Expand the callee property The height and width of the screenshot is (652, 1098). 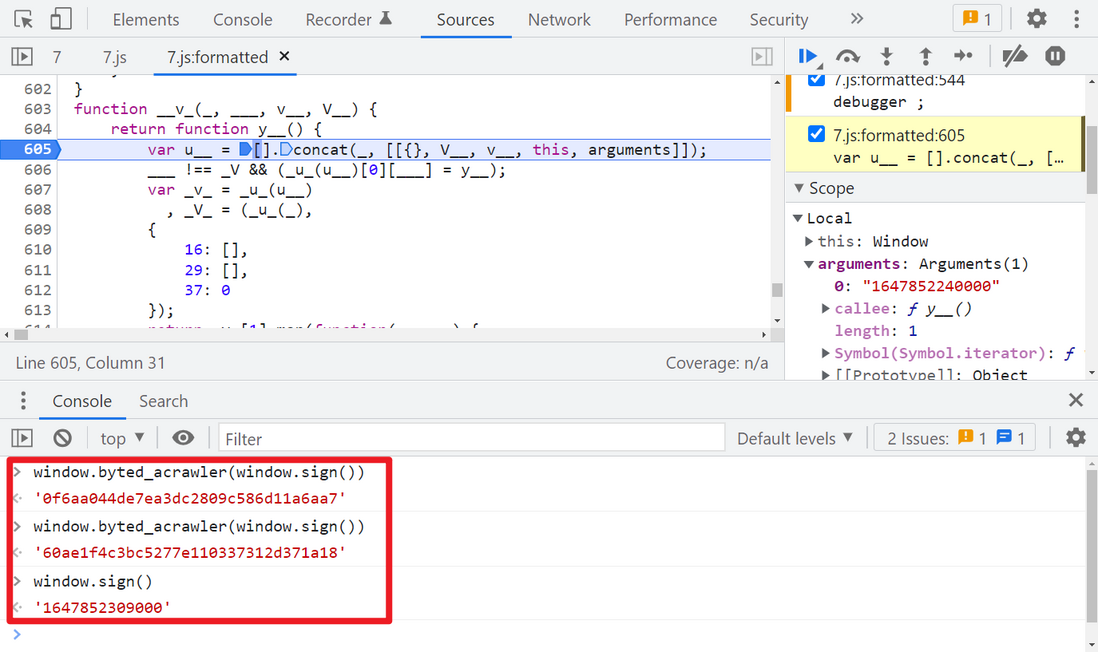click(x=826, y=308)
